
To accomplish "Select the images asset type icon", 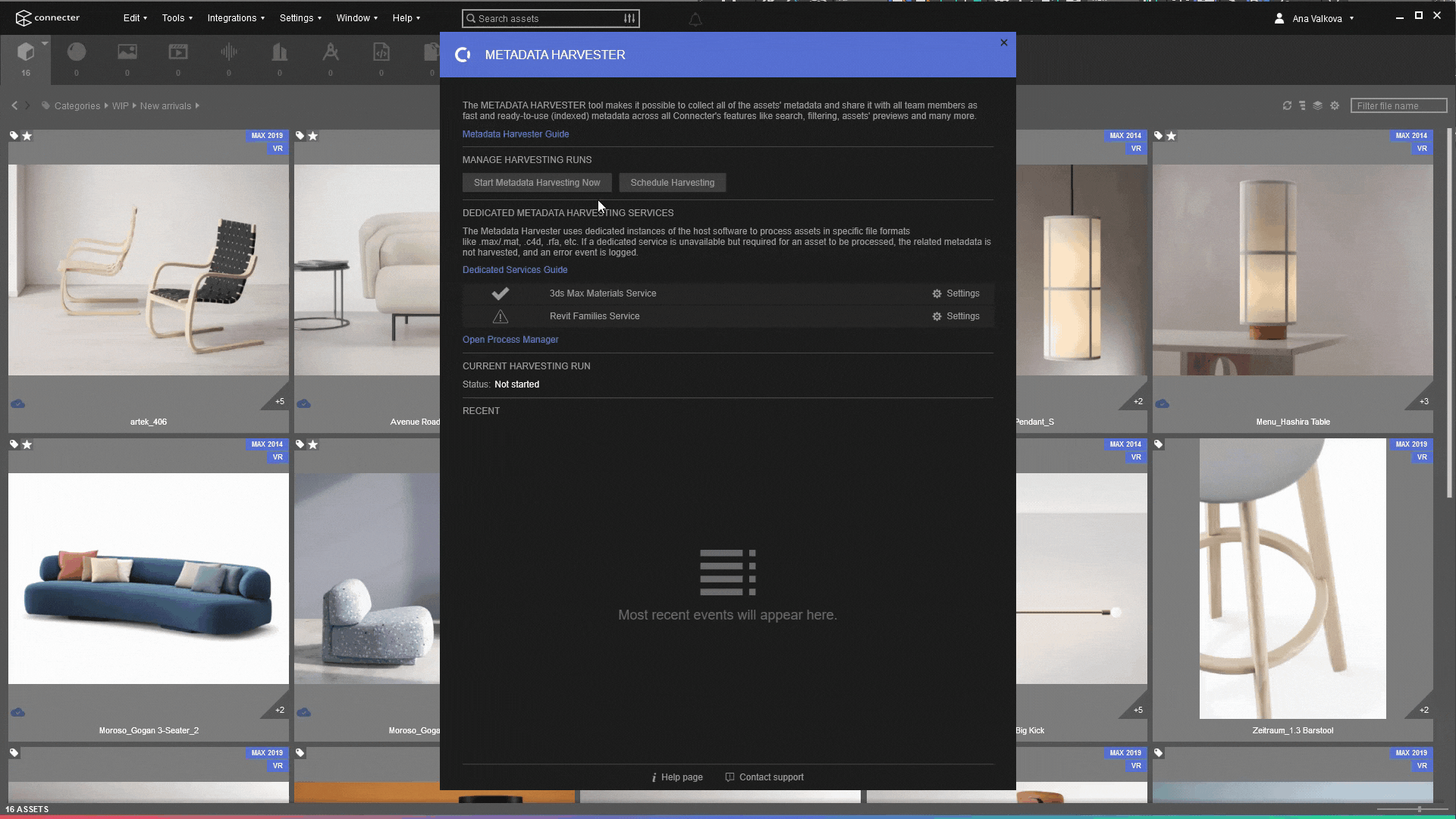I will coord(127,52).
